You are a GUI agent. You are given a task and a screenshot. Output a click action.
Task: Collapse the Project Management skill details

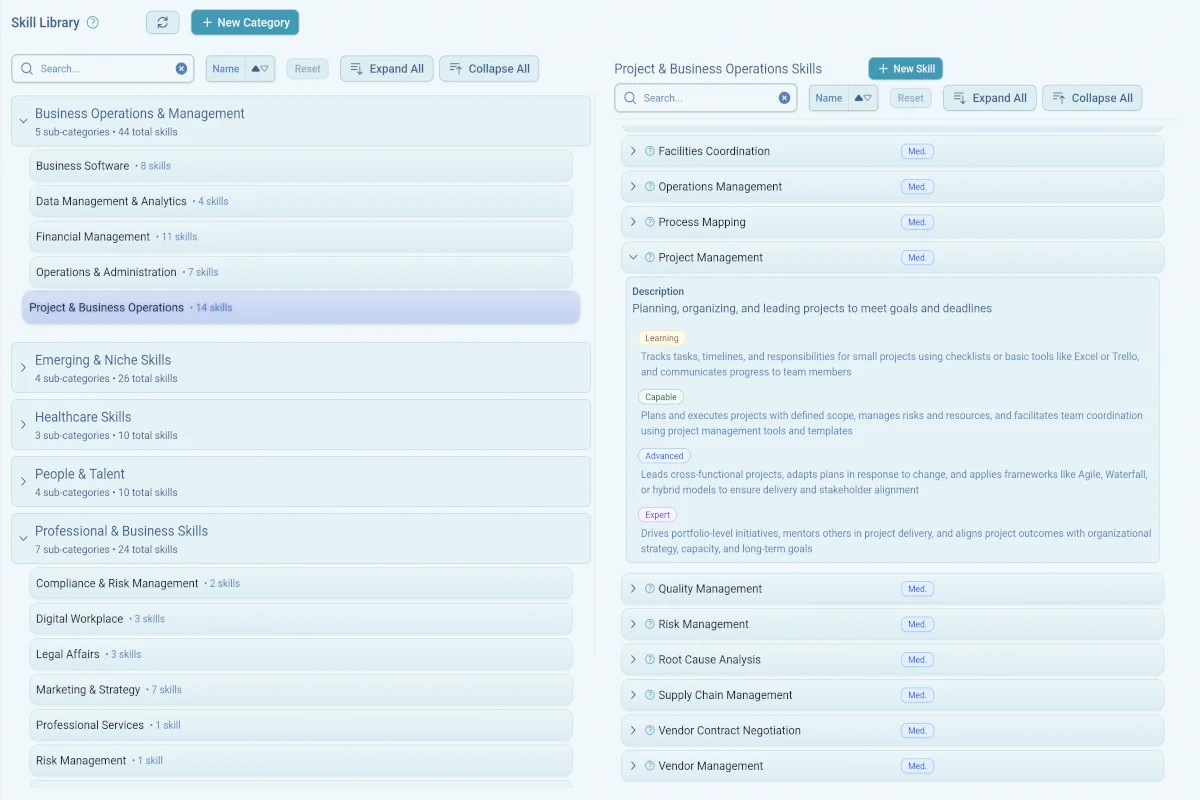[633, 258]
